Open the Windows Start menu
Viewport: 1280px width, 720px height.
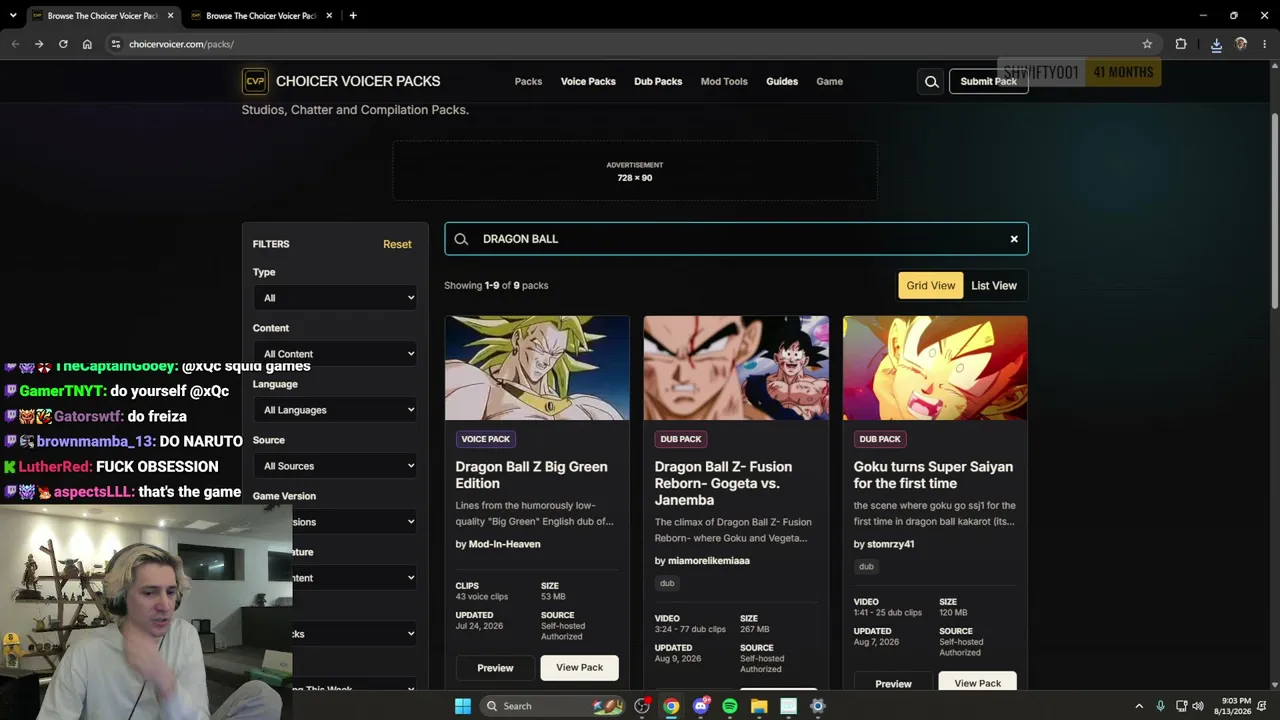coord(463,706)
